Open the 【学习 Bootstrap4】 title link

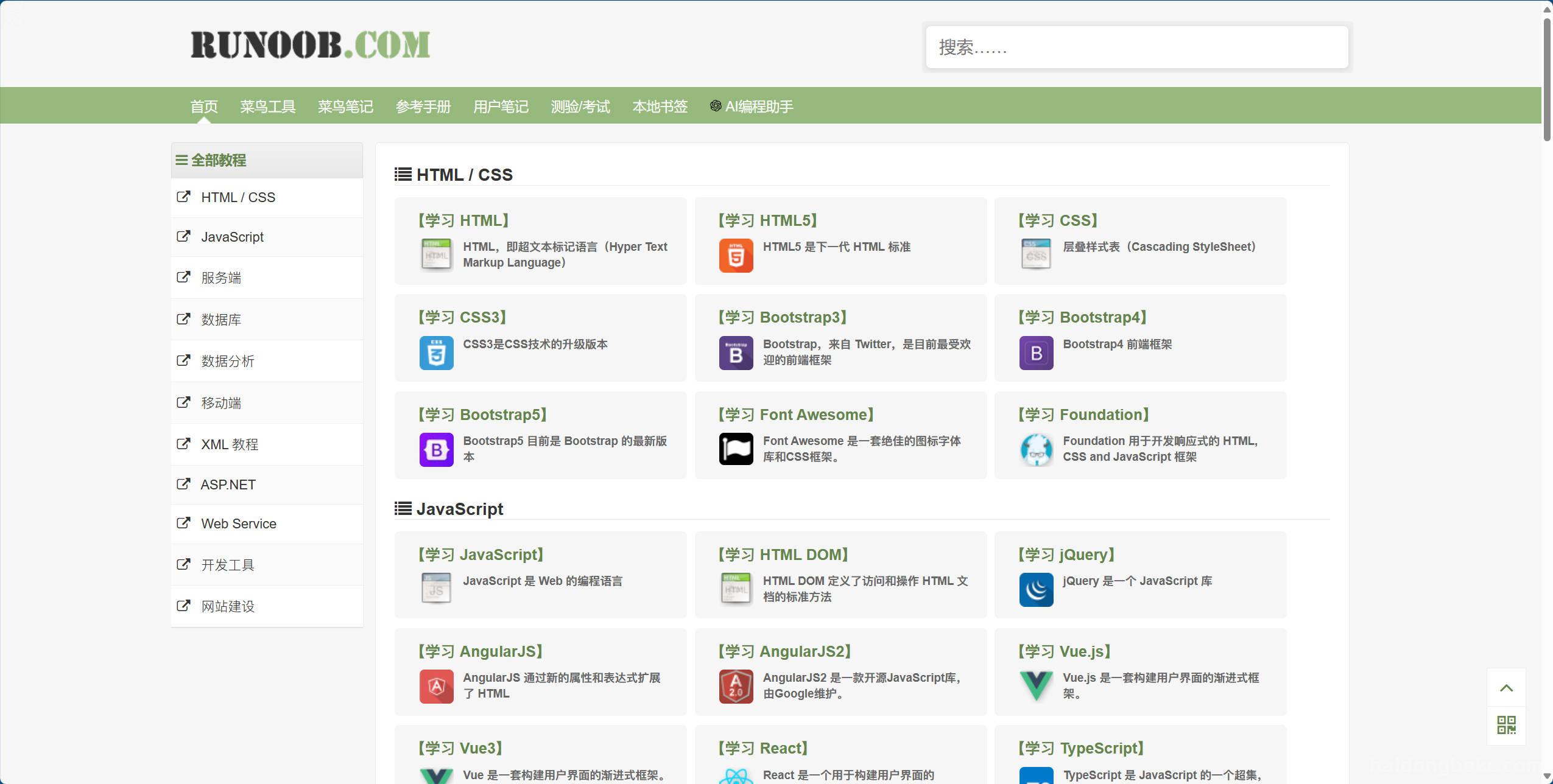(1082, 317)
